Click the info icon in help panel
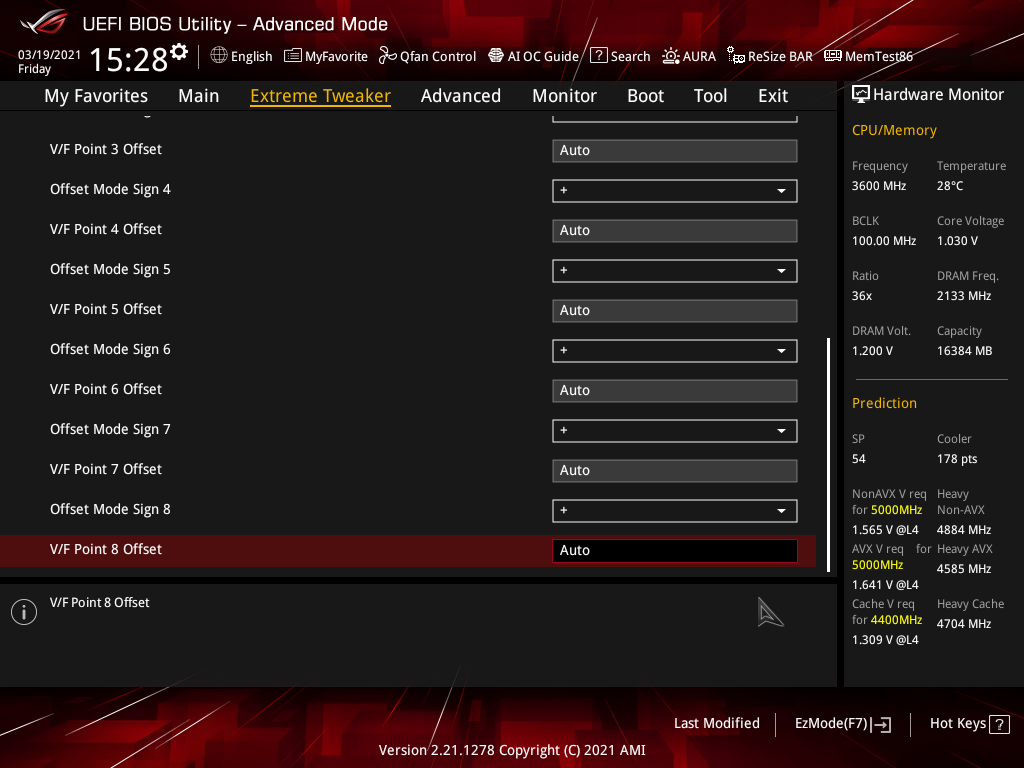 (x=24, y=612)
